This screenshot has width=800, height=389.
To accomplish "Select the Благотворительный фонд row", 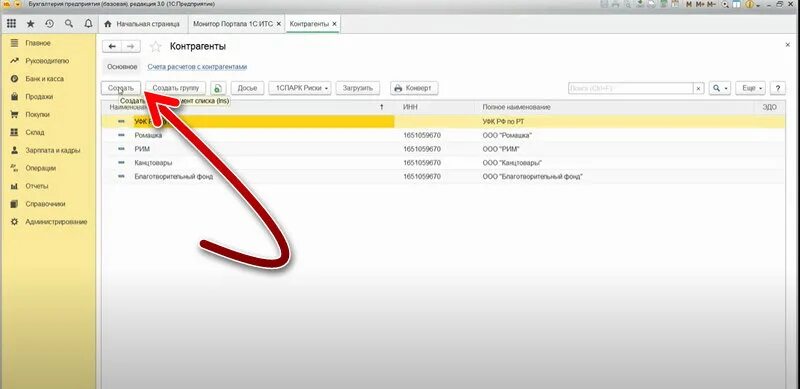I will pos(443,177).
